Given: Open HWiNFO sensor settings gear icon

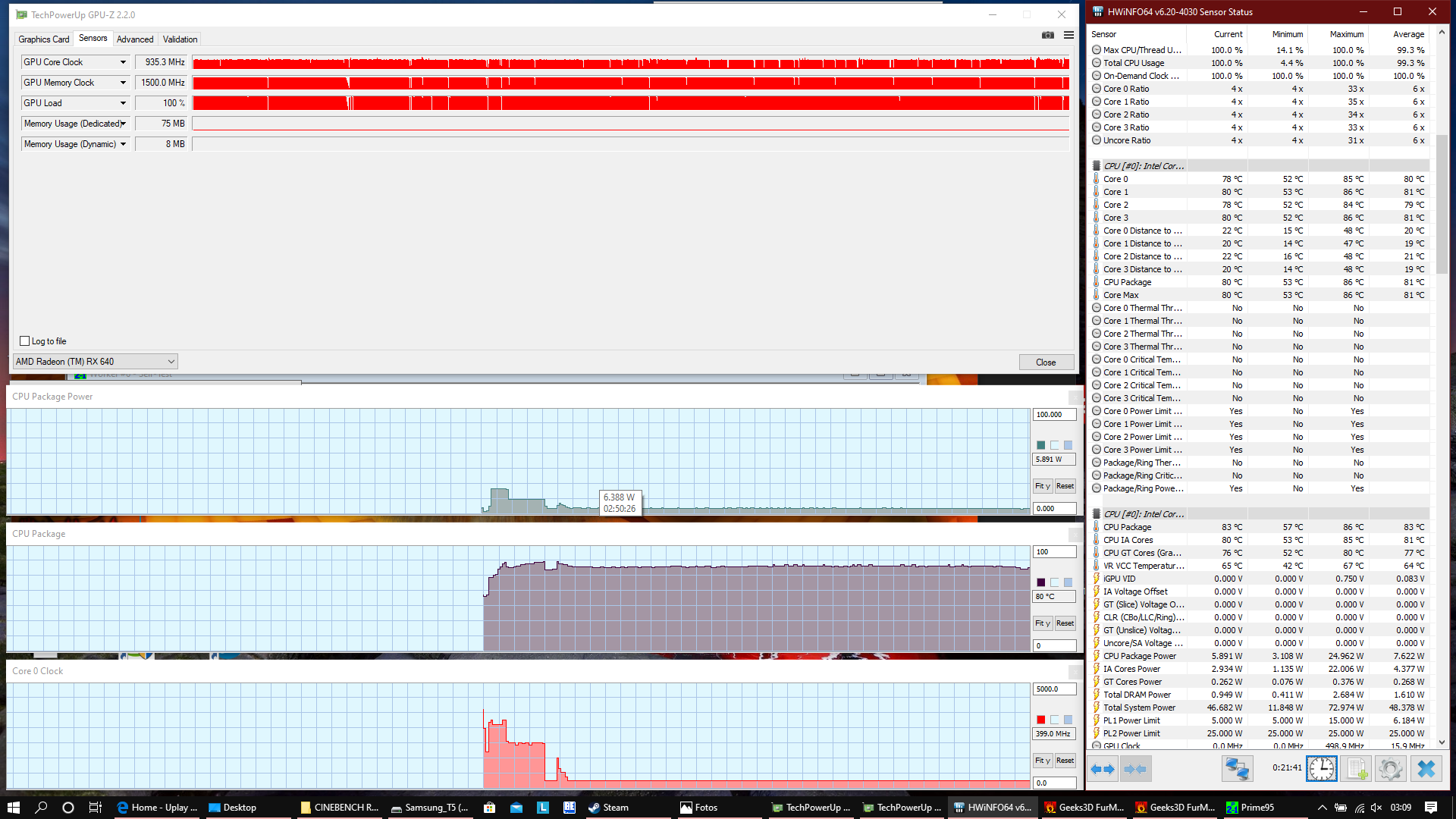Looking at the screenshot, I should [1390, 769].
